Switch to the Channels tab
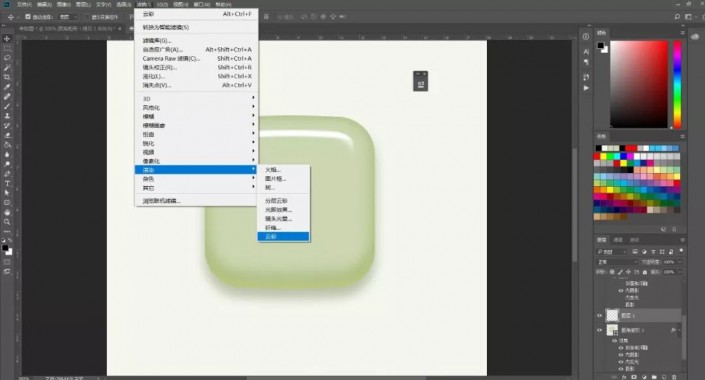 619,240
